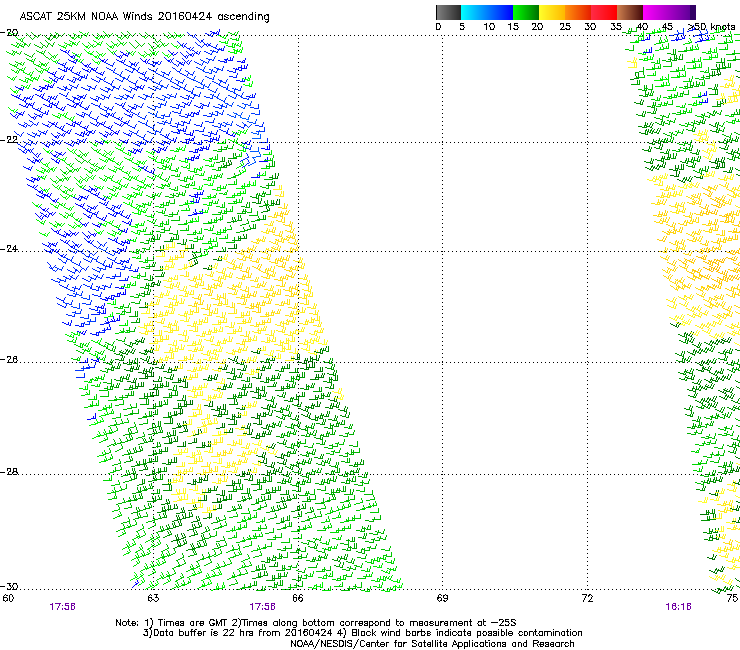Pick the dark blue segment of the legend
This screenshot has height=650, width=740.
click(x=499, y=12)
